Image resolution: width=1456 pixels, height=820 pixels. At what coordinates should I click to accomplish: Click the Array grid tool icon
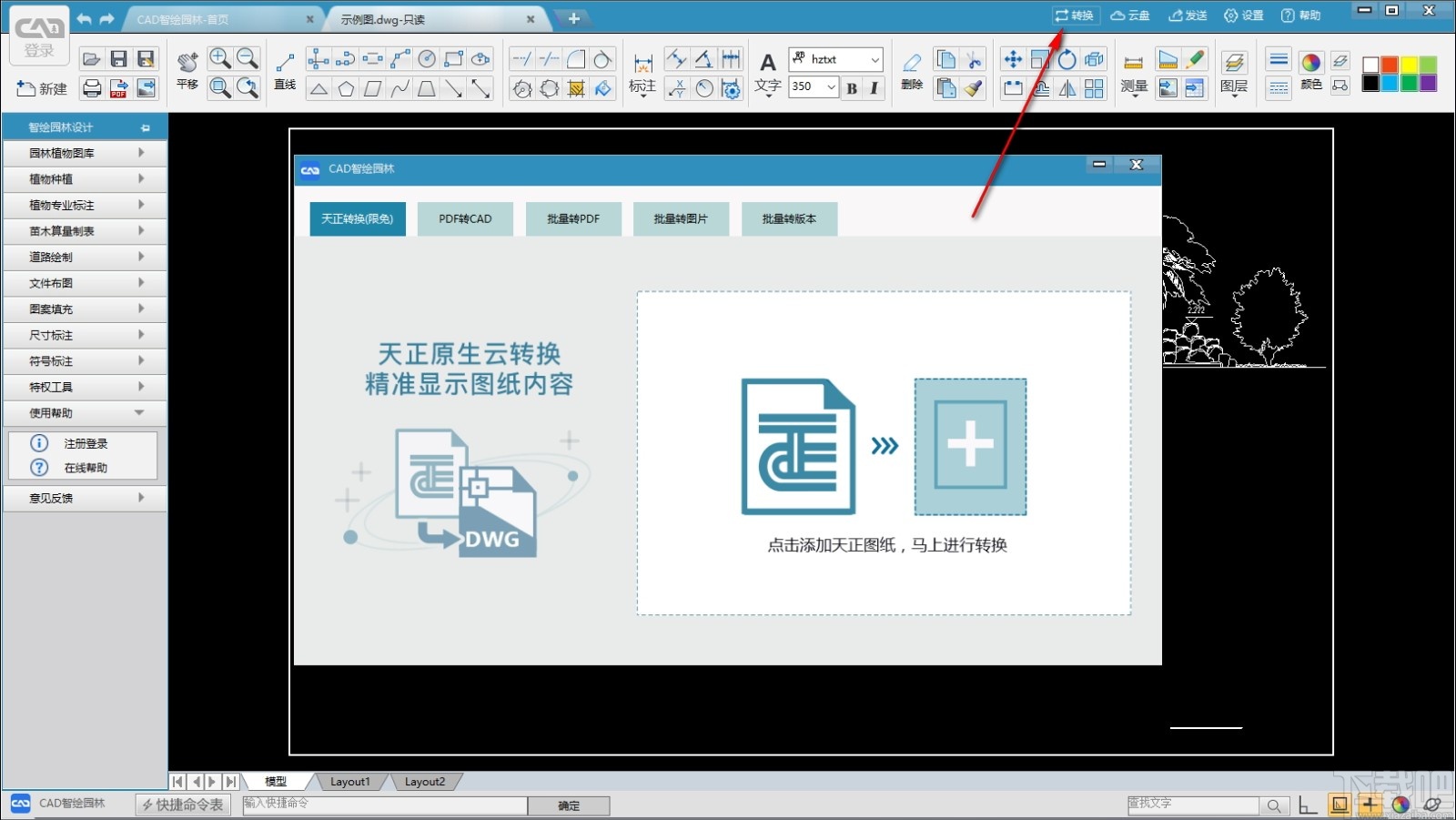point(1094,88)
